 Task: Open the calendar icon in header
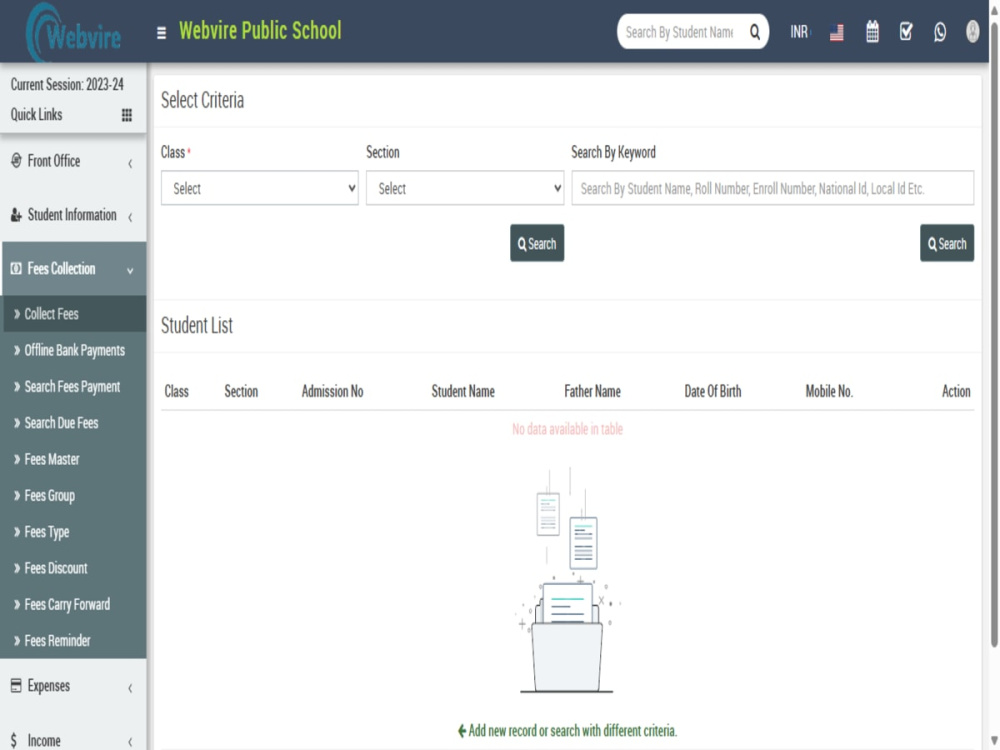tap(872, 32)
